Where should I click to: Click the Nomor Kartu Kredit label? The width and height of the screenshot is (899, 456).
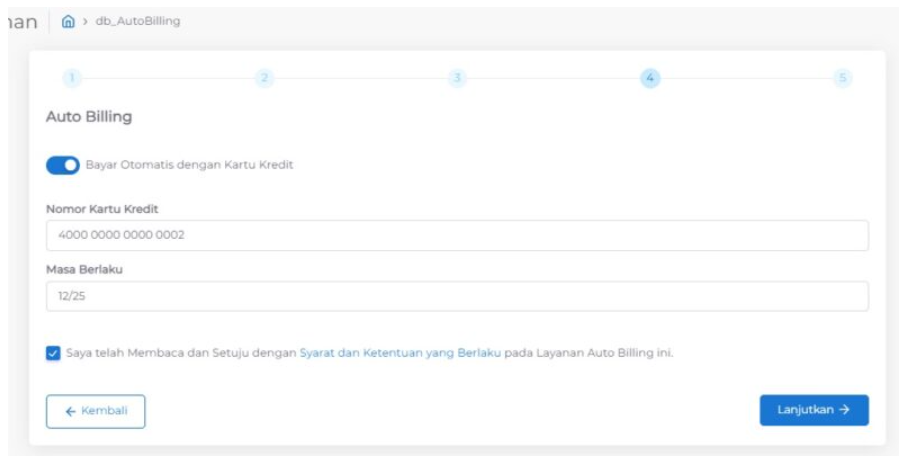click(102, 209)
